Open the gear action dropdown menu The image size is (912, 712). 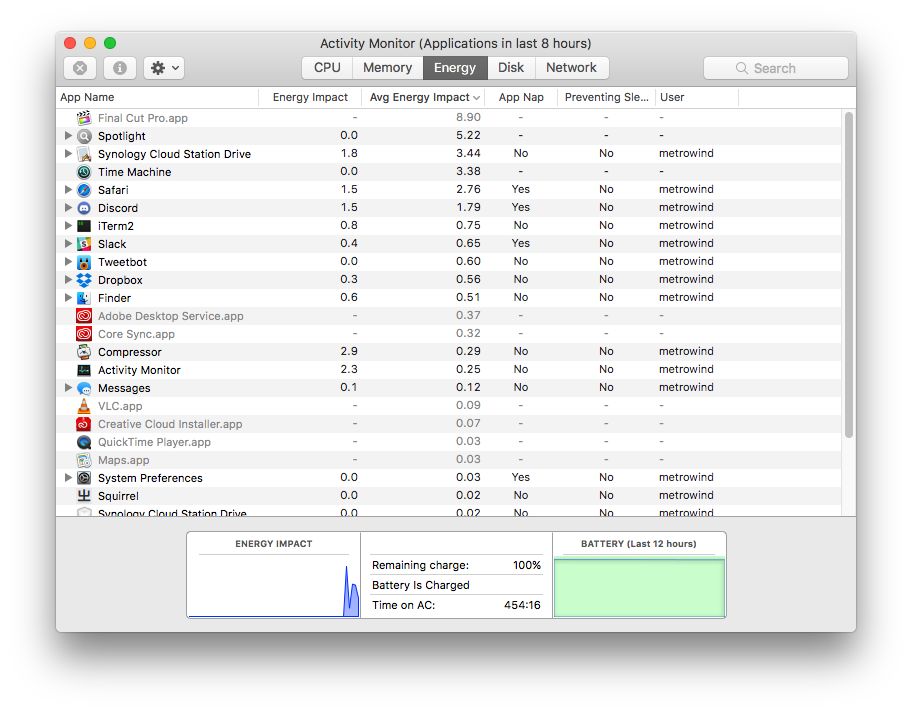(x=164, y=68)
